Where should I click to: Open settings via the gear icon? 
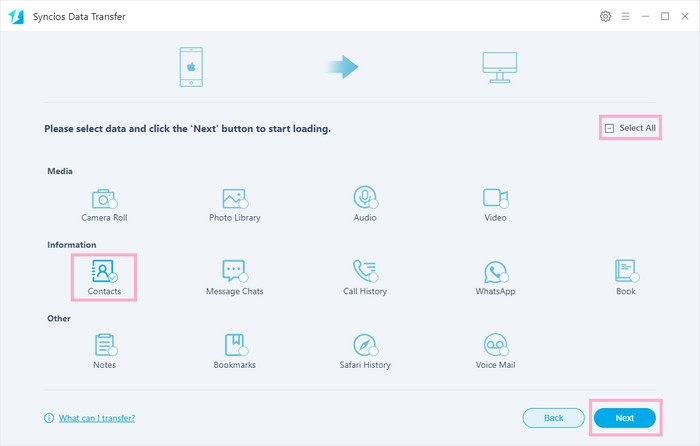[605, 17]
